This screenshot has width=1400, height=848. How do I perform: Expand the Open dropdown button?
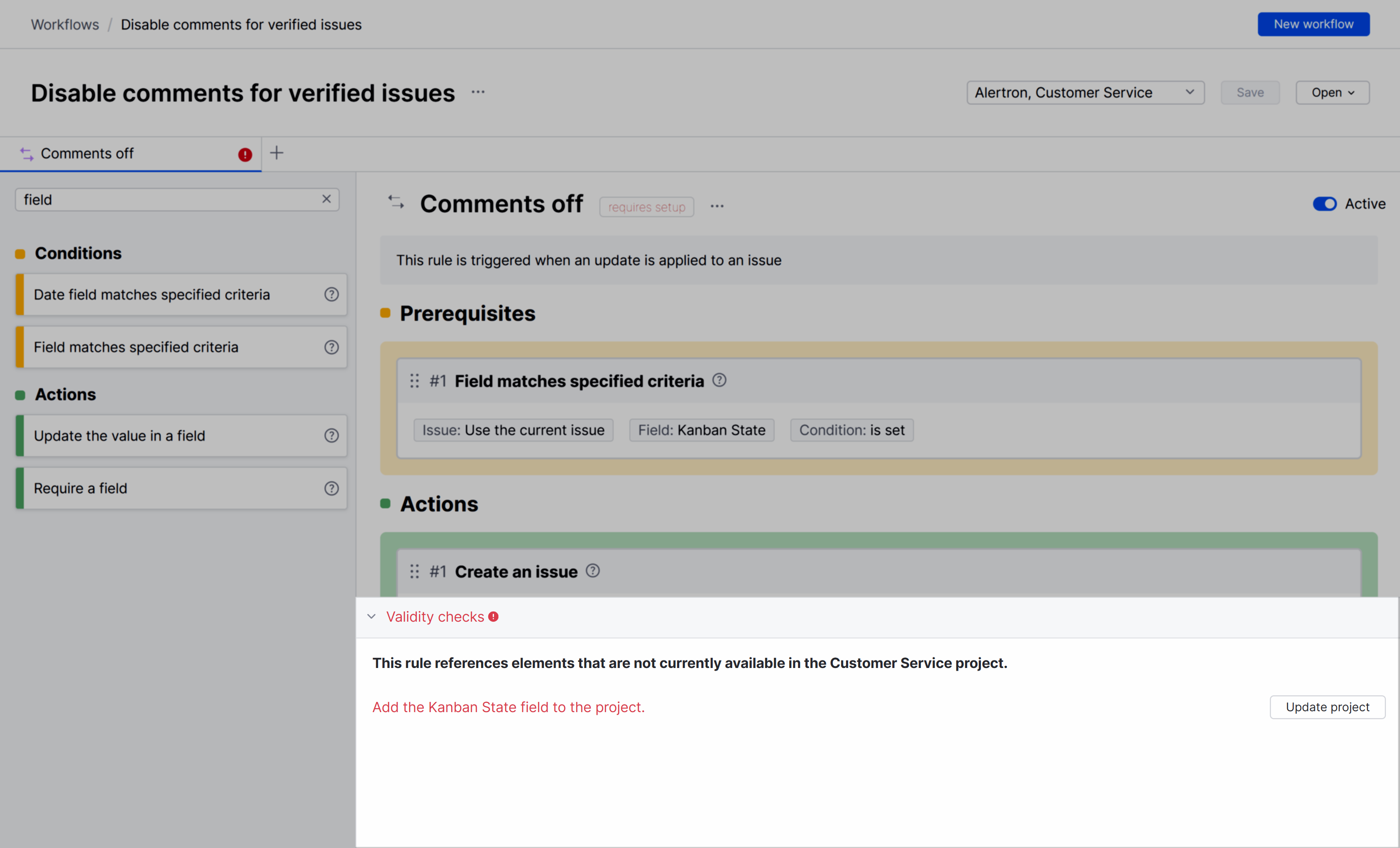click(x=1332, y=93)
